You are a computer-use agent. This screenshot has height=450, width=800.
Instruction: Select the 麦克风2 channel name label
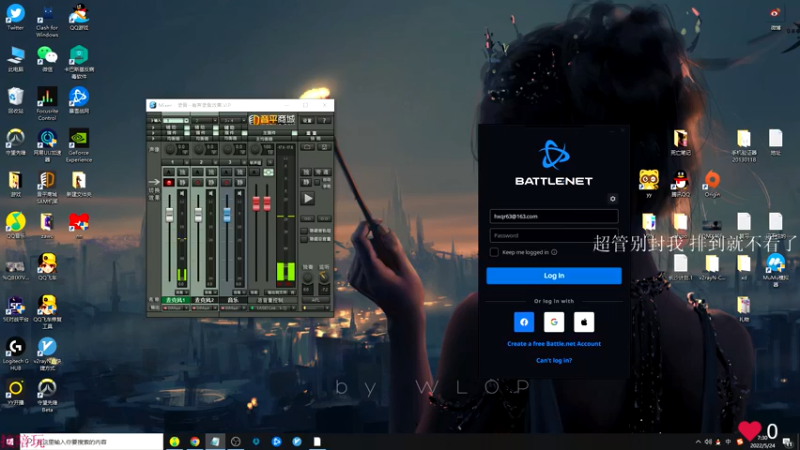point(204,300)
